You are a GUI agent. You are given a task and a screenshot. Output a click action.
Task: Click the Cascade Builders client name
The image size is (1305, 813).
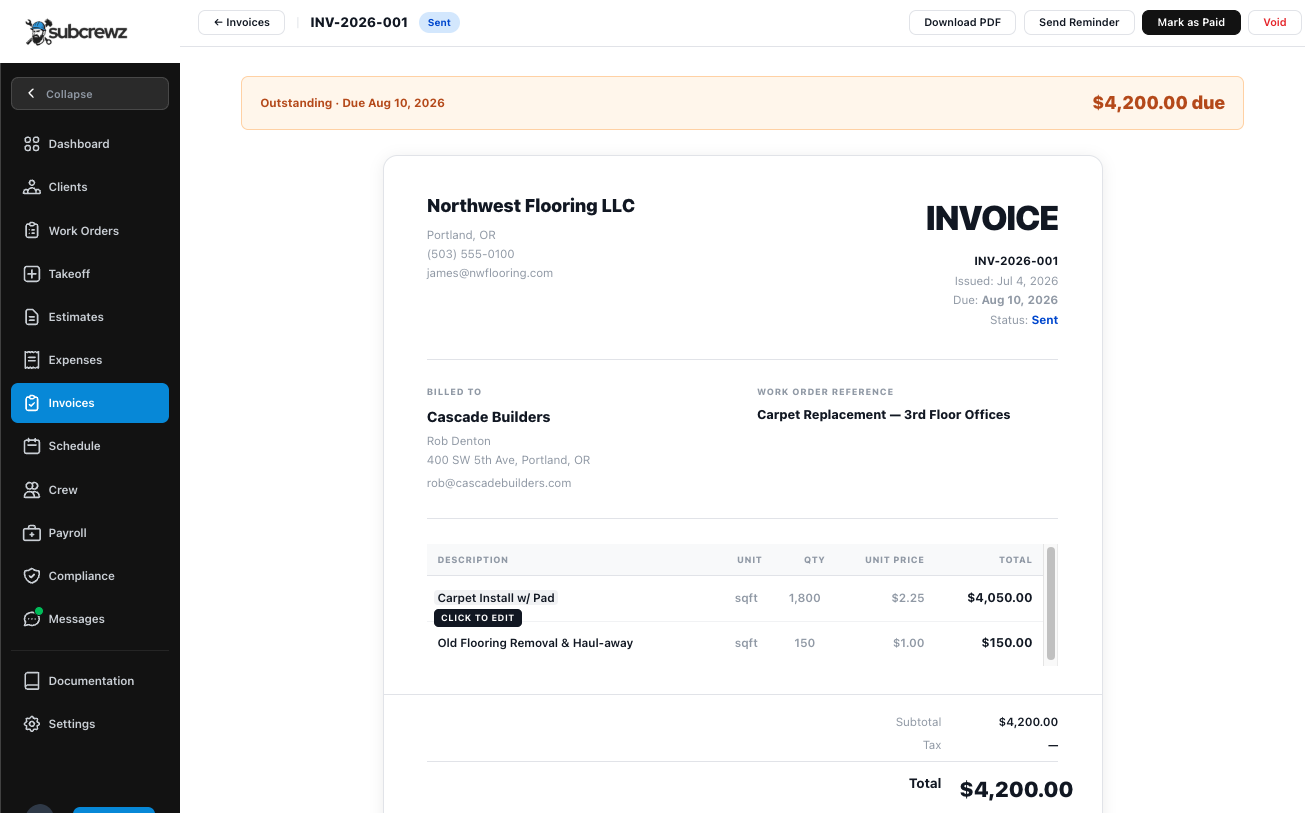[x=489, y=417]
